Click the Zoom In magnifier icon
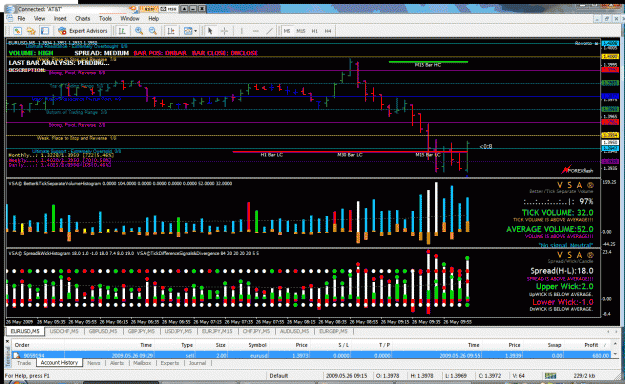625x384 pixels. tap(139, 31)
